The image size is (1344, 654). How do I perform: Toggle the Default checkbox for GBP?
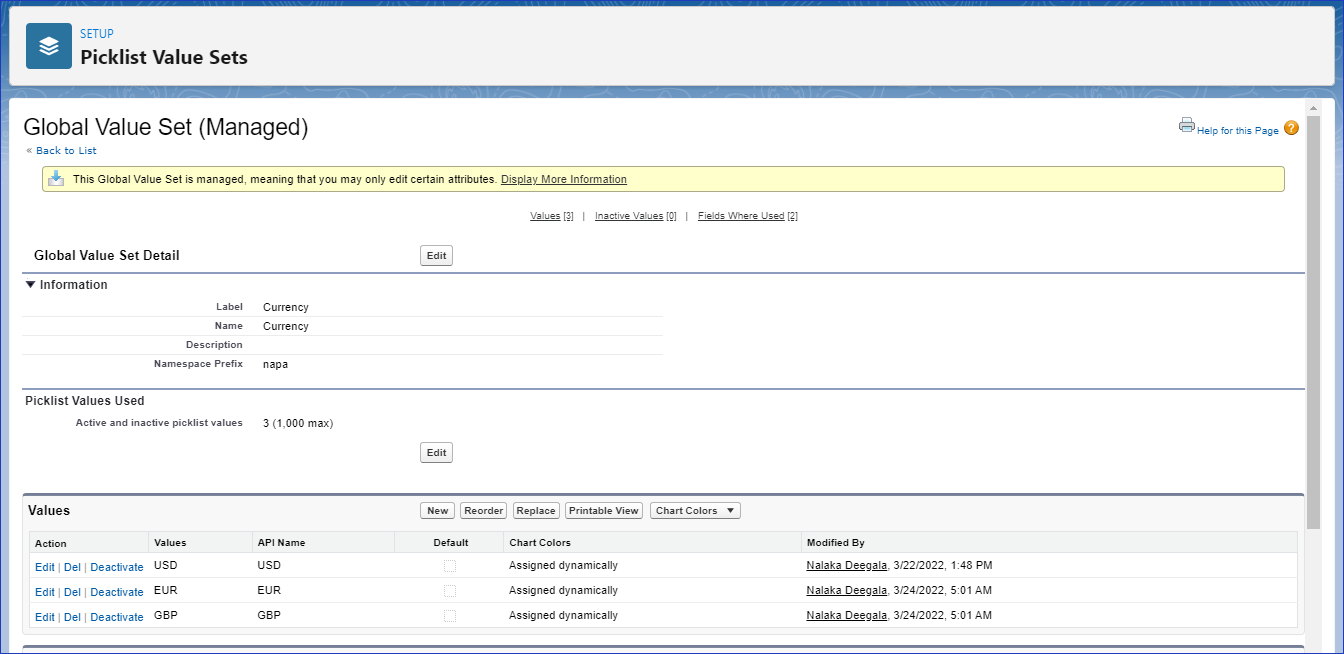point(450,616)
